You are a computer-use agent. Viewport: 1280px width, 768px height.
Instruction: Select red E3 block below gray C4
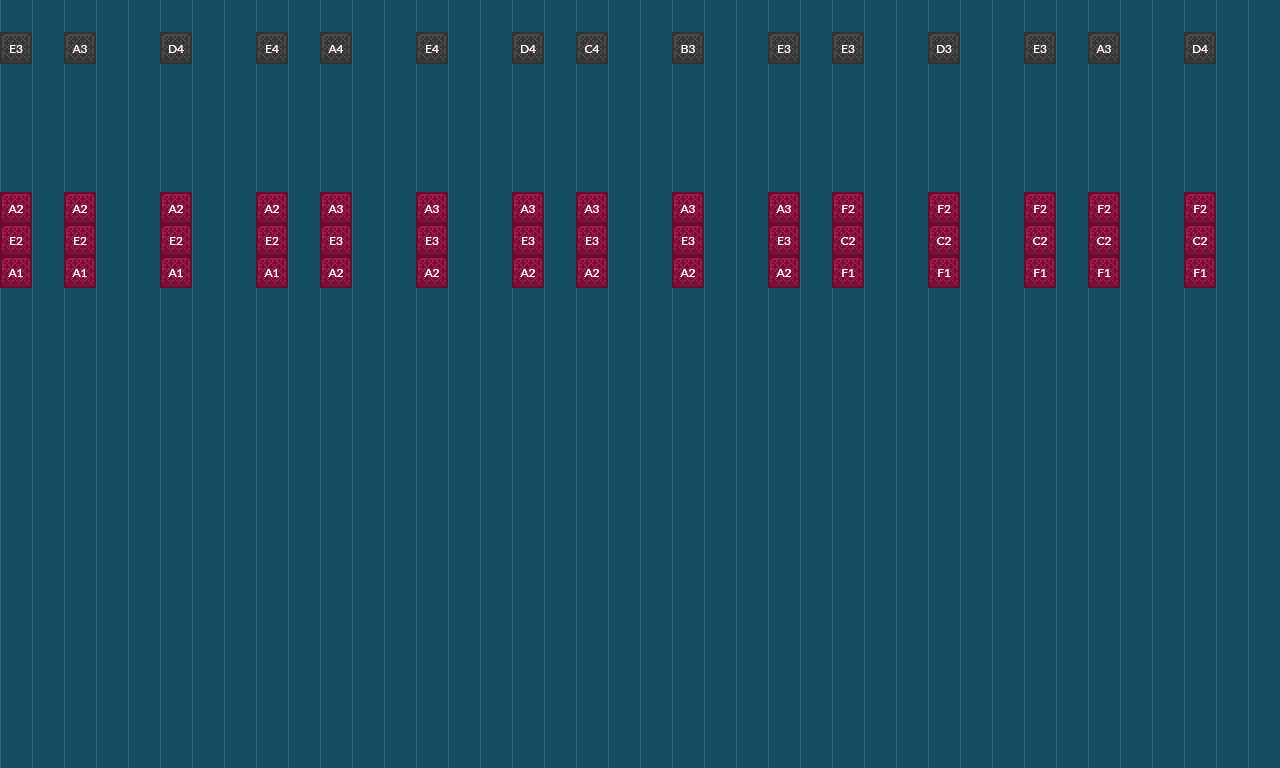click(592, 241)
